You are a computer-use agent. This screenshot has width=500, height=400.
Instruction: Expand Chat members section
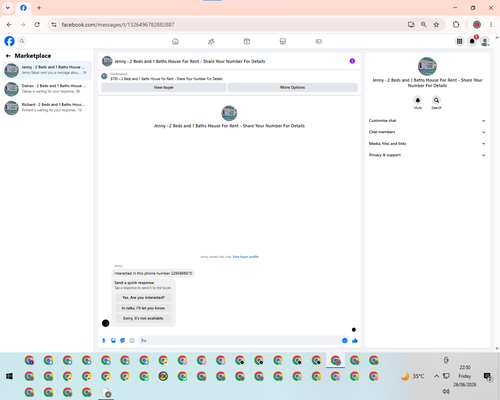[427, 132]
